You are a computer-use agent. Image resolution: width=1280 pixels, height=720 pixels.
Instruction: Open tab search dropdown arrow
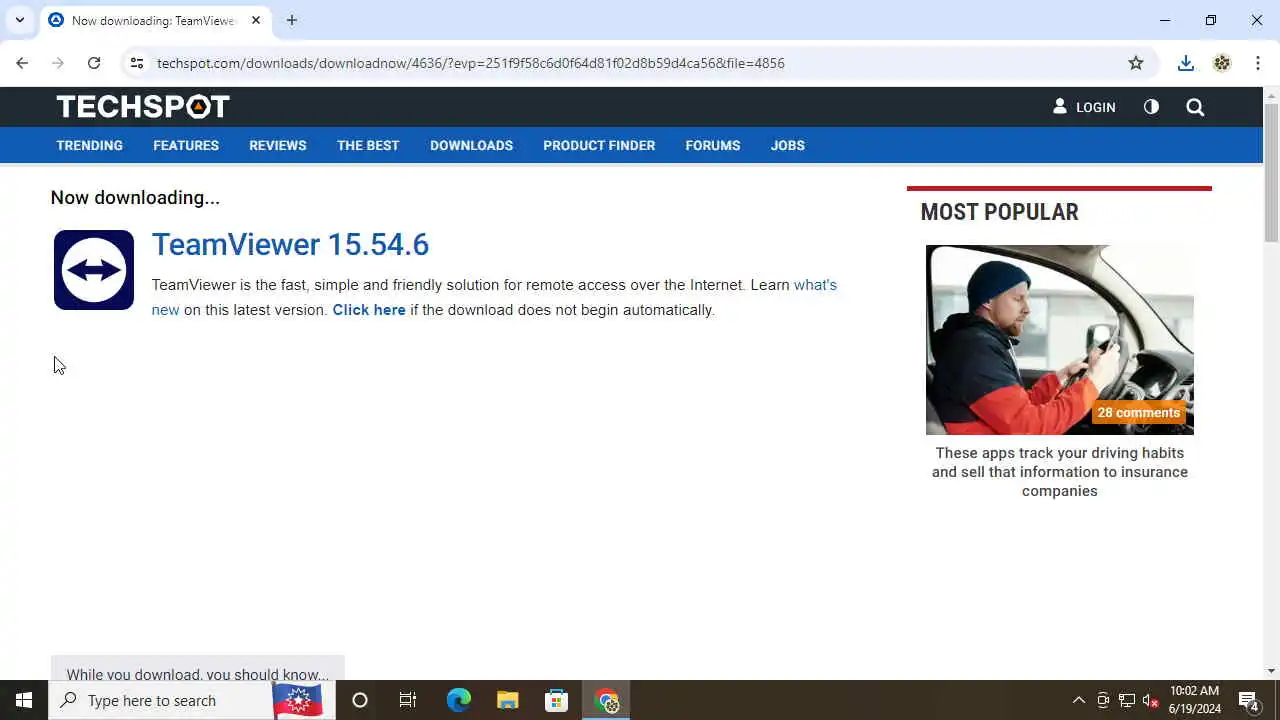(20, 20)
